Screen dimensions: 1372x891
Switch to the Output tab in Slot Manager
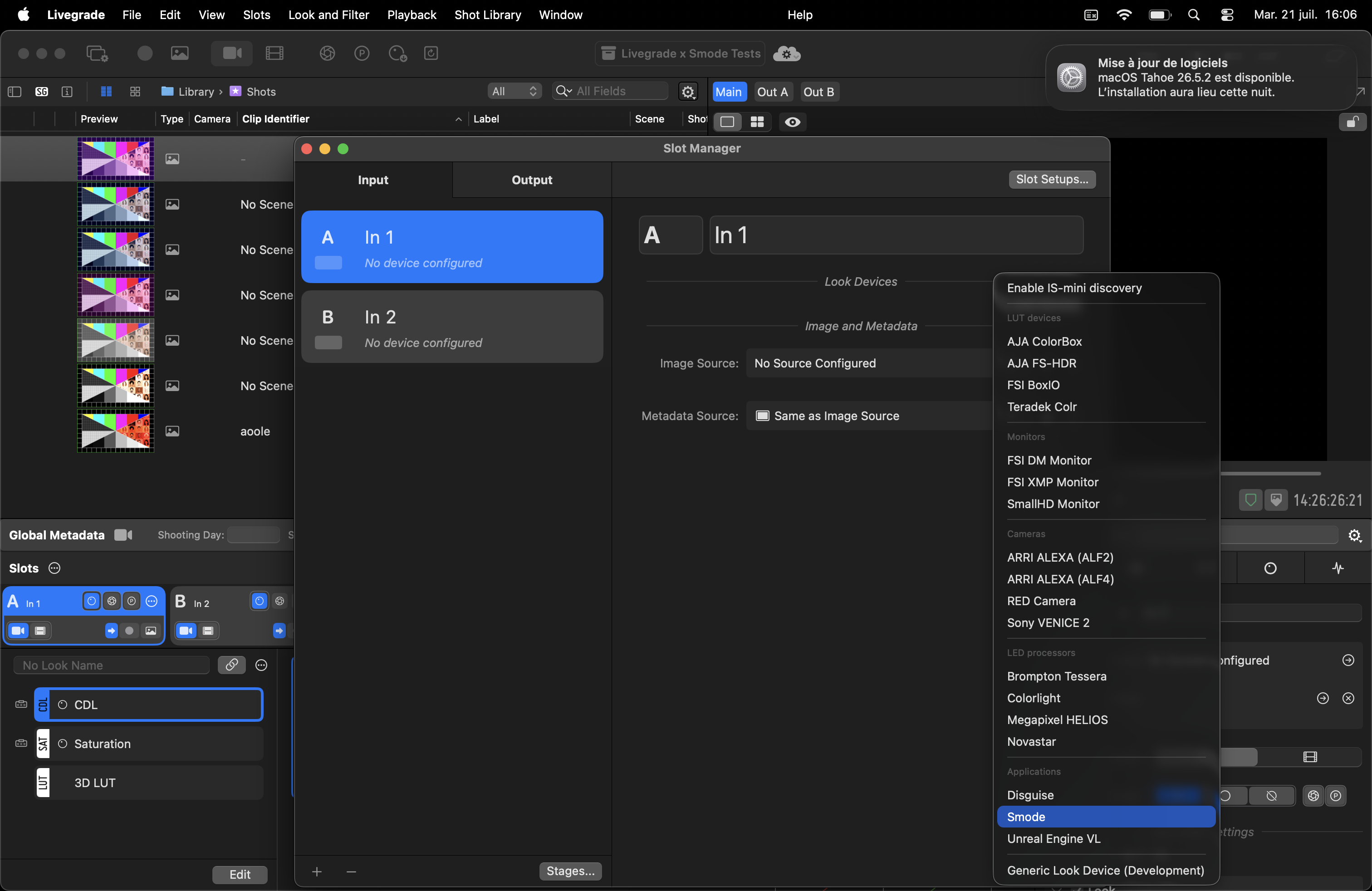click(531, 180)
